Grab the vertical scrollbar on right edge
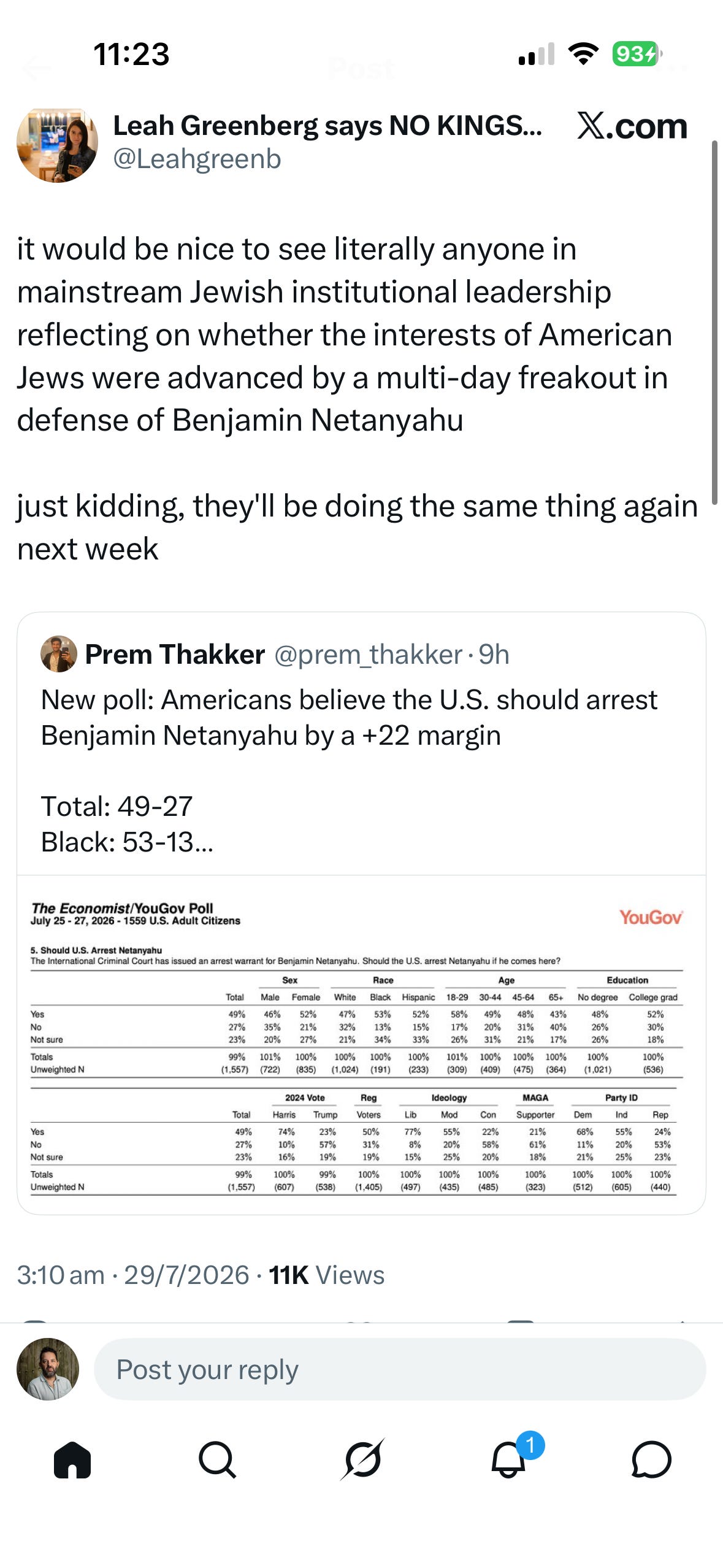 pyautogui.click(x=714, y=322)
